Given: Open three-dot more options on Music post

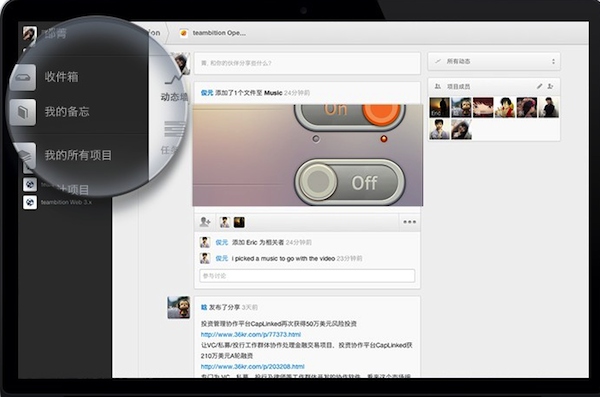Looking at the screenshot, I should [x=409, y=222].
